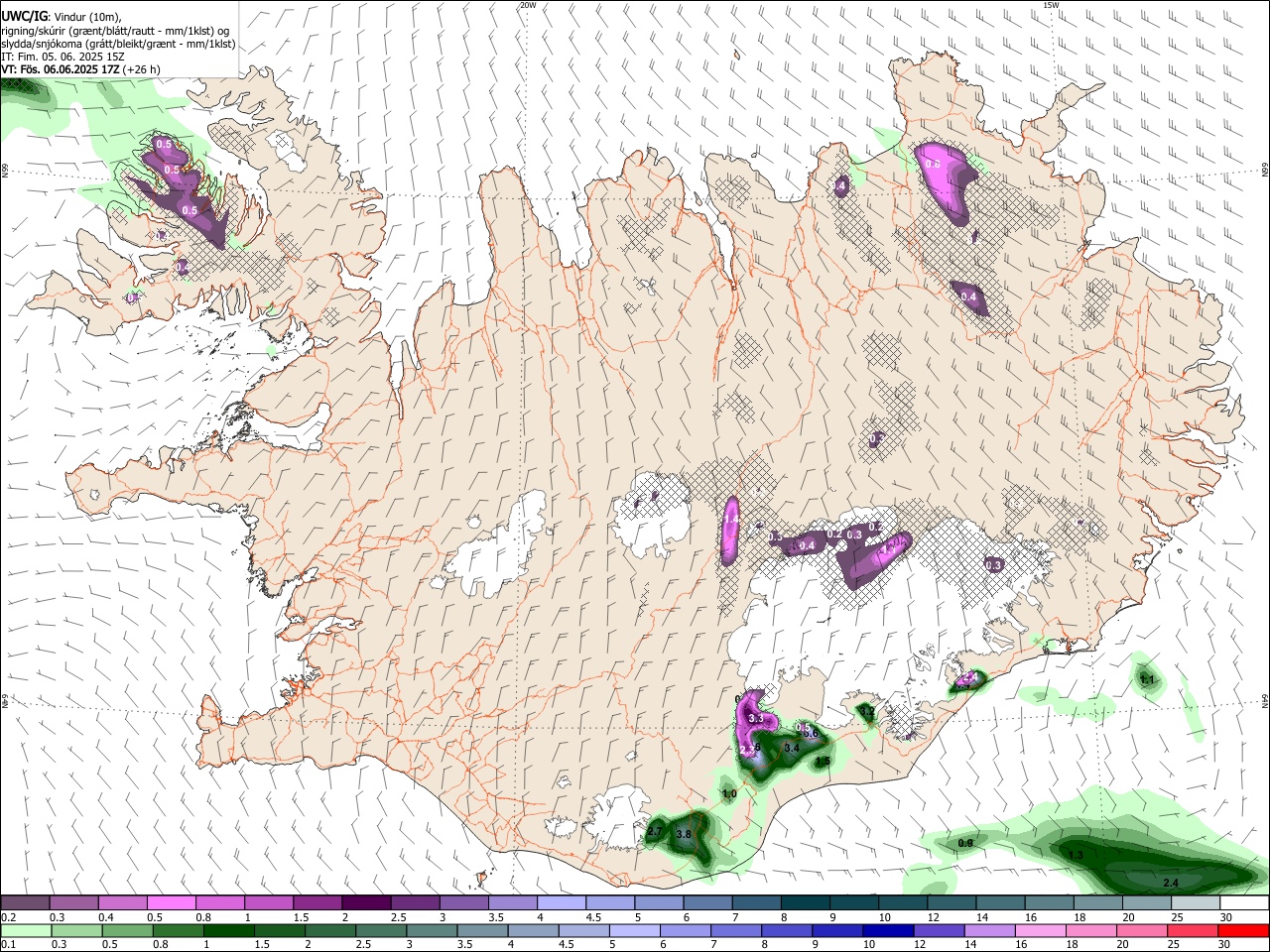The height and width of the screenshot is (952, 1270).
Task: Click the '1.0' value on the small southern green patch
Action: (729, 794)
